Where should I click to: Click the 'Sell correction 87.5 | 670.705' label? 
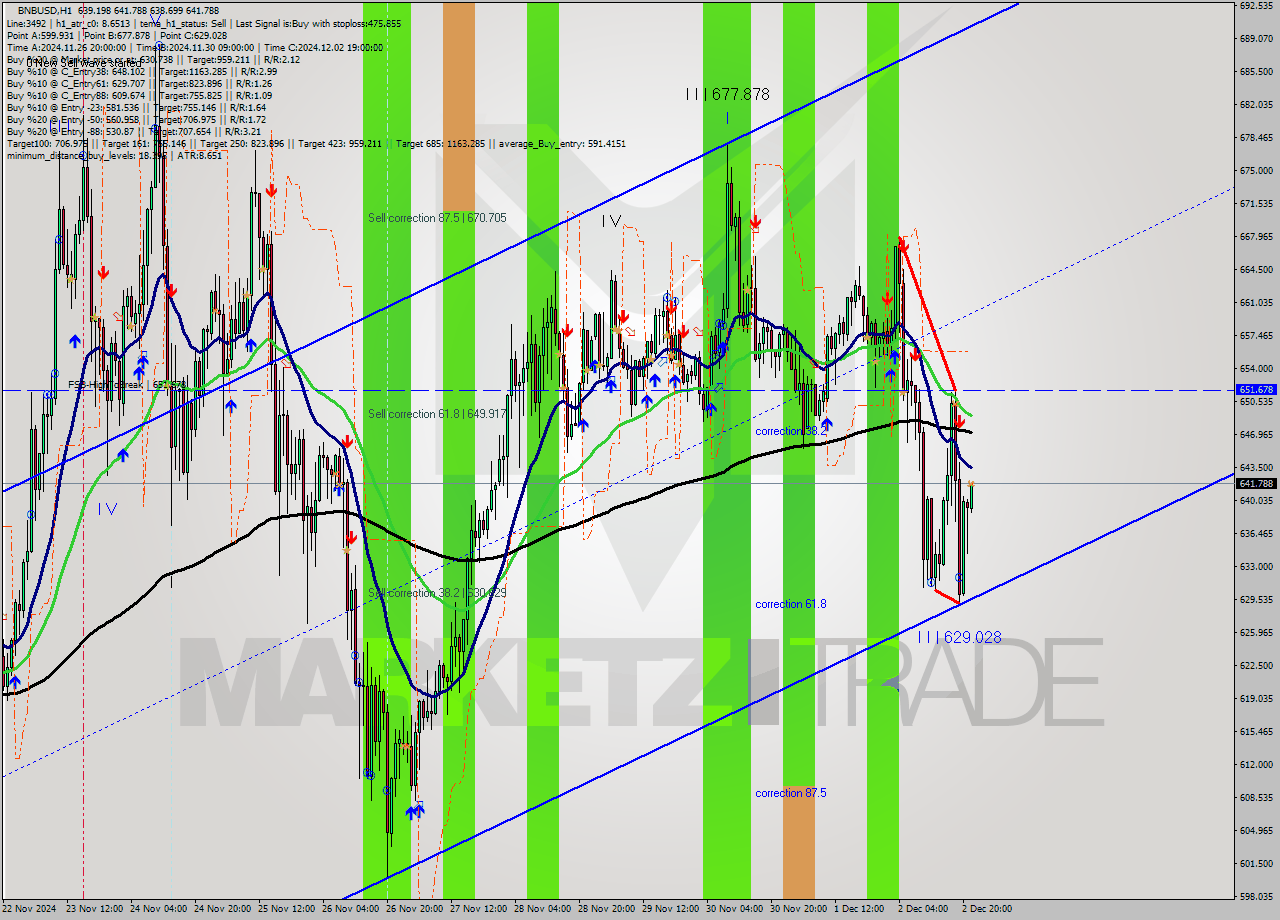tap(437, 218)
